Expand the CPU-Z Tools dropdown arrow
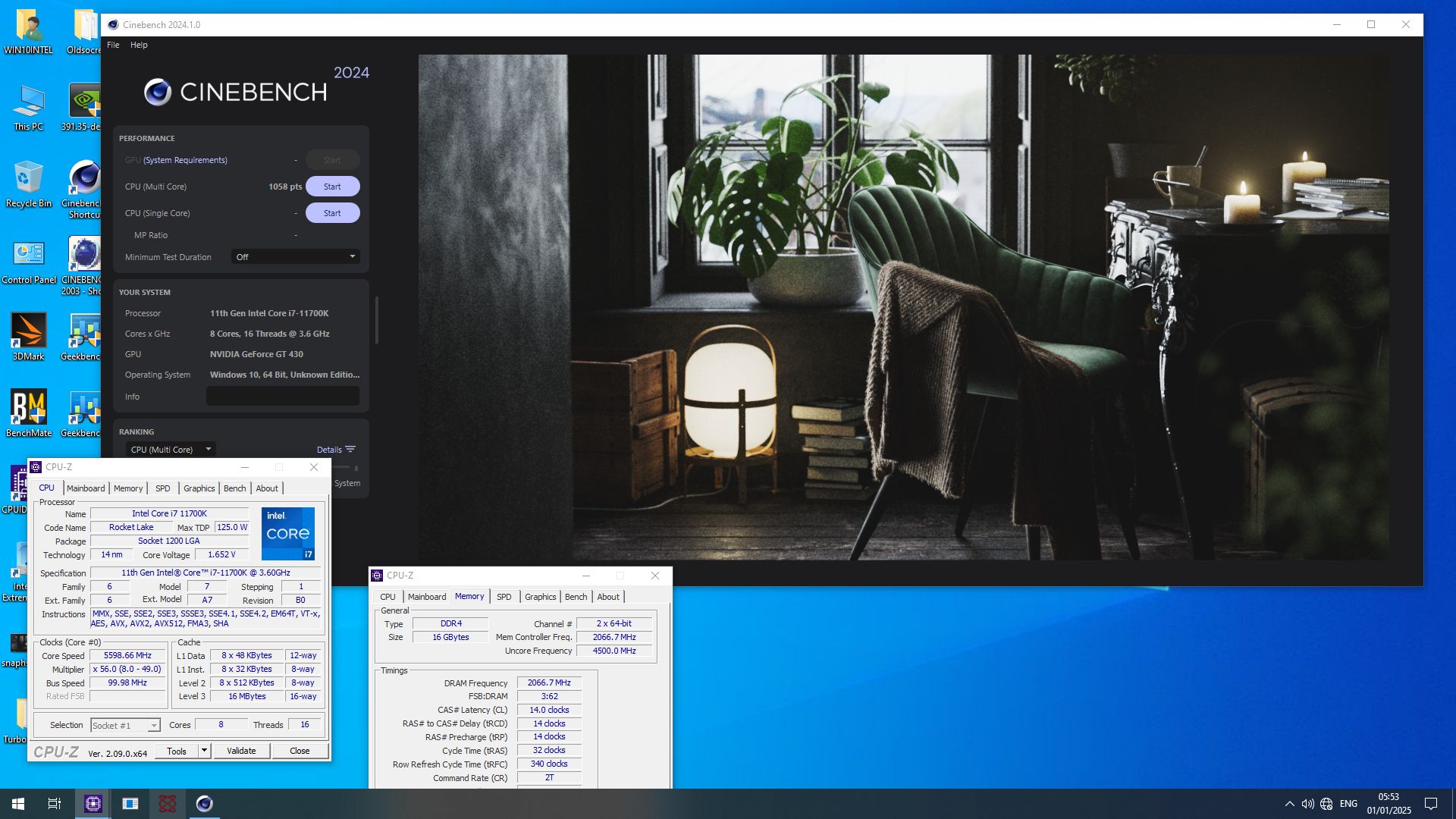1456x819 pixels. [204, 751]
